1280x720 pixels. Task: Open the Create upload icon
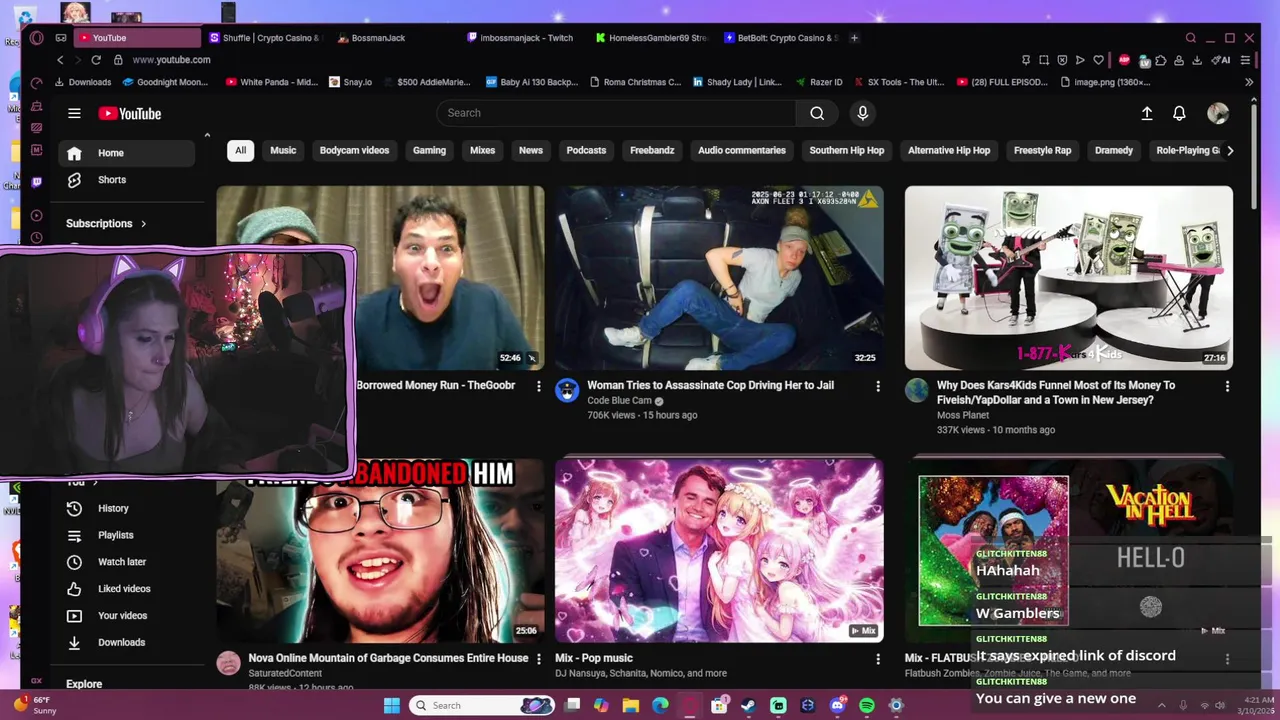(1147, 114)
